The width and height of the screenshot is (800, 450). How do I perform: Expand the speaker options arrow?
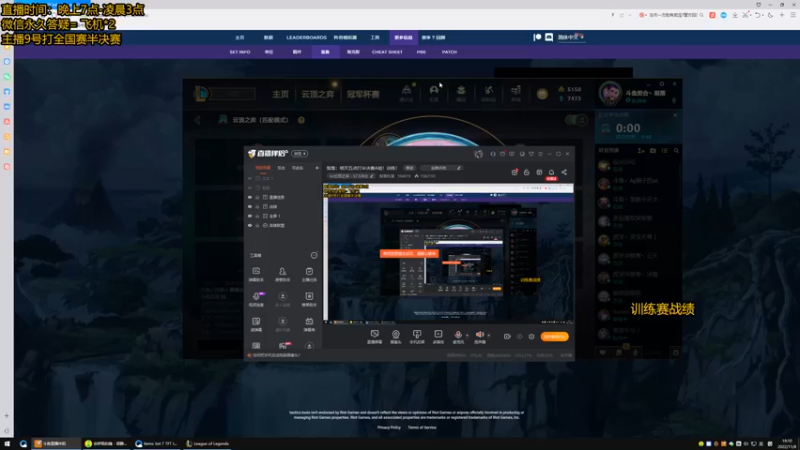pyautogui.click(x=489, y=336)
